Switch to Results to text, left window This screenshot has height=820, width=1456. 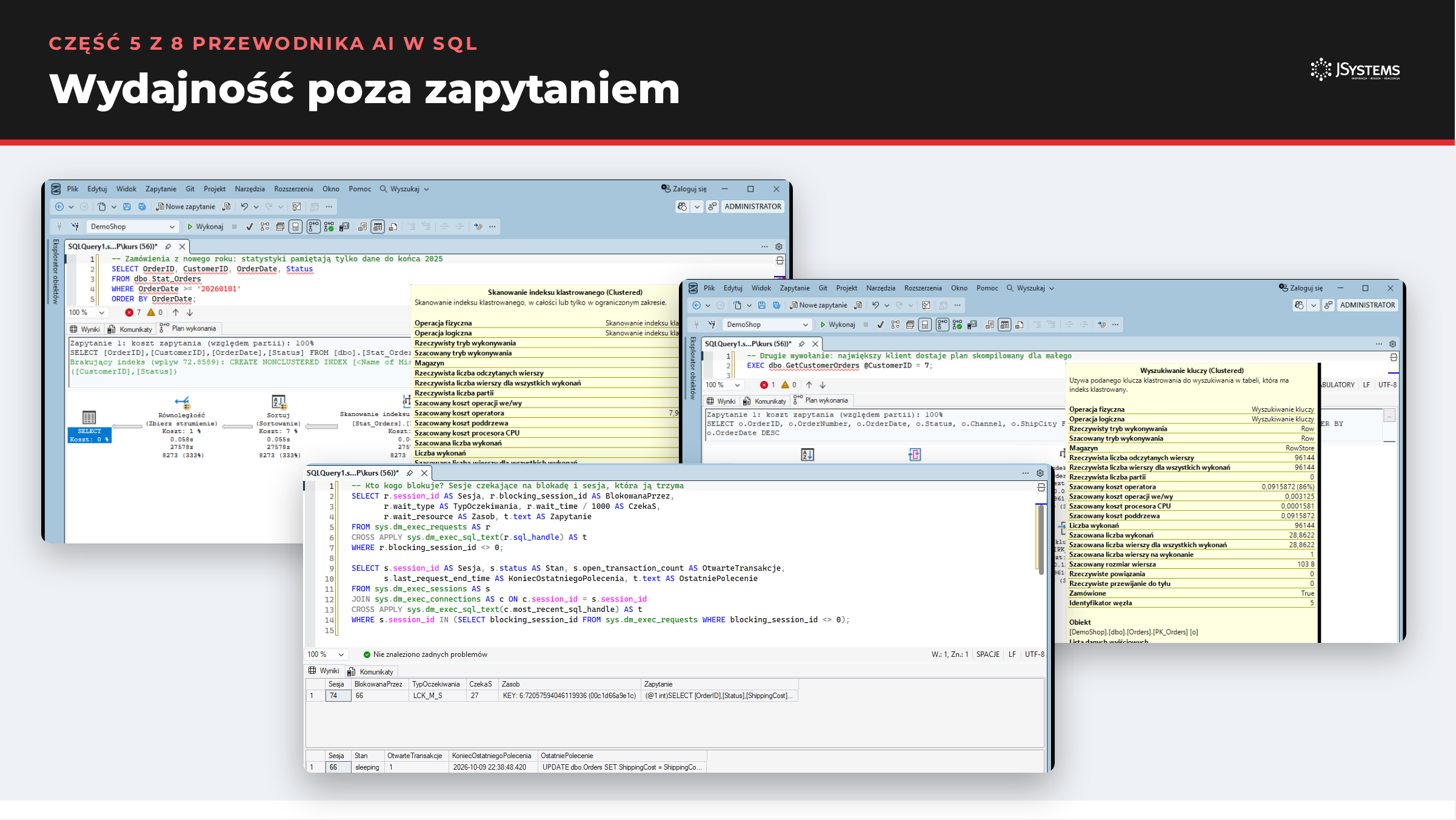click(x=362, y=227)
